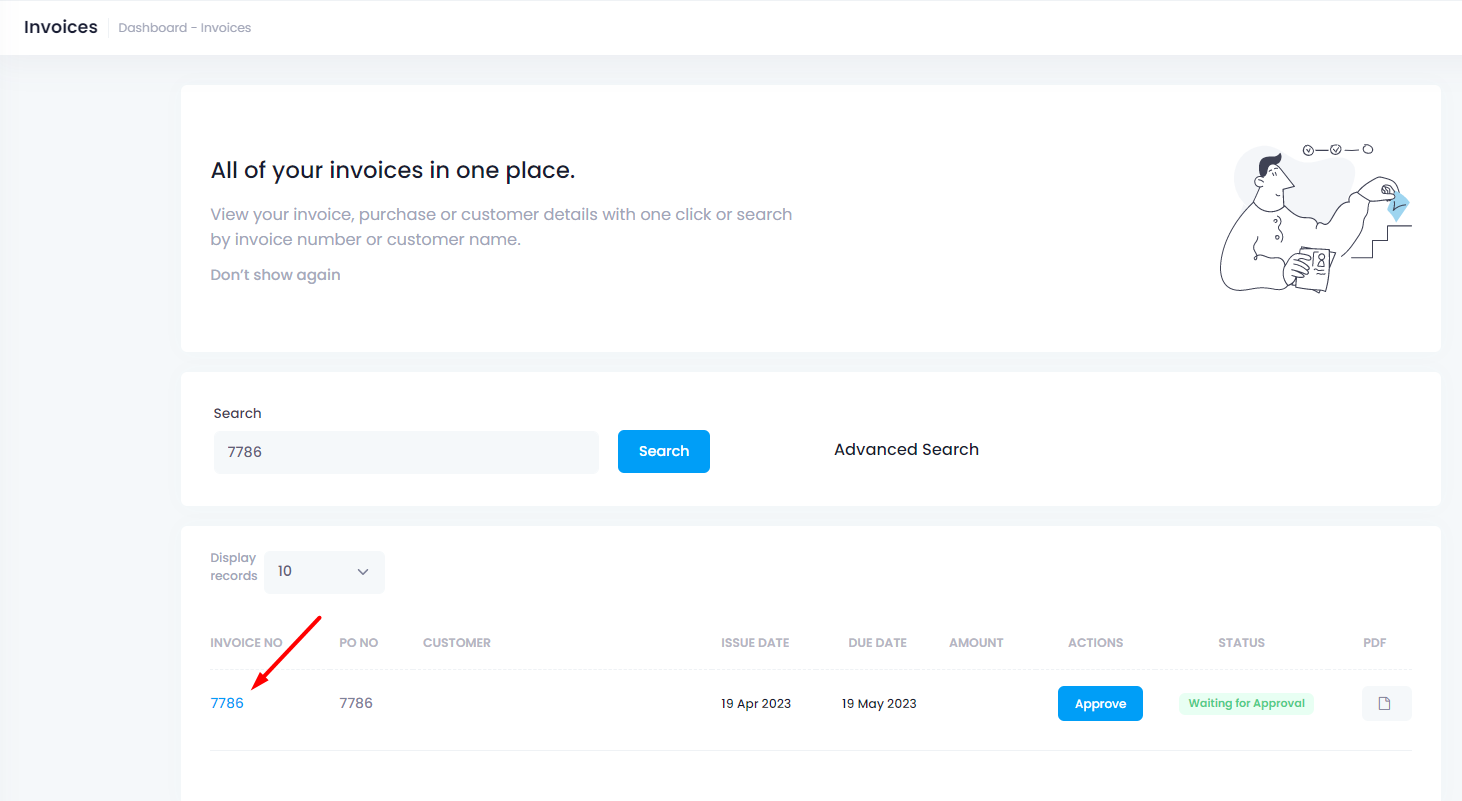Click the Invoices page title

61,27
